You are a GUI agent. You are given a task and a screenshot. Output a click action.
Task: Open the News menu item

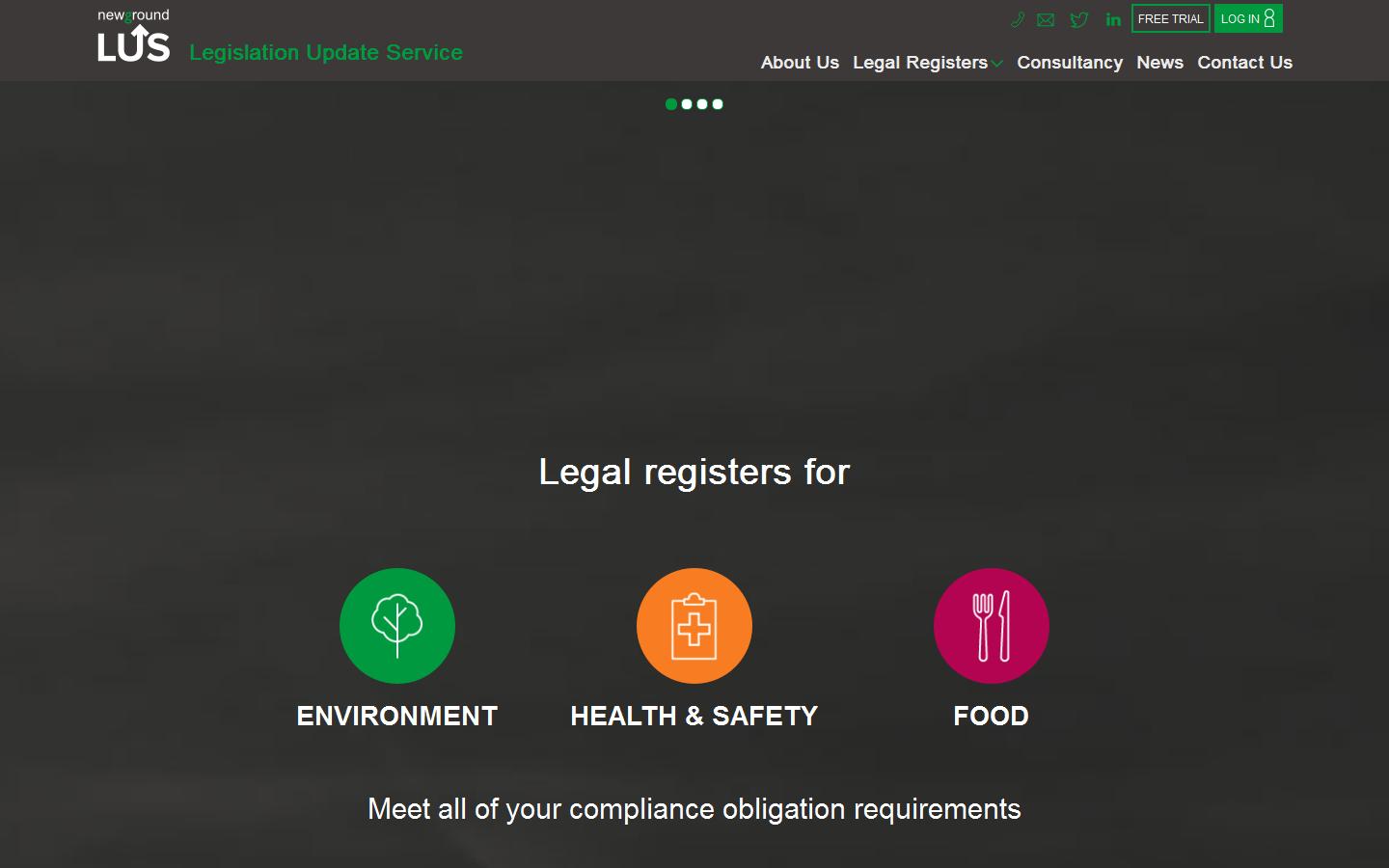[1159, 63]
